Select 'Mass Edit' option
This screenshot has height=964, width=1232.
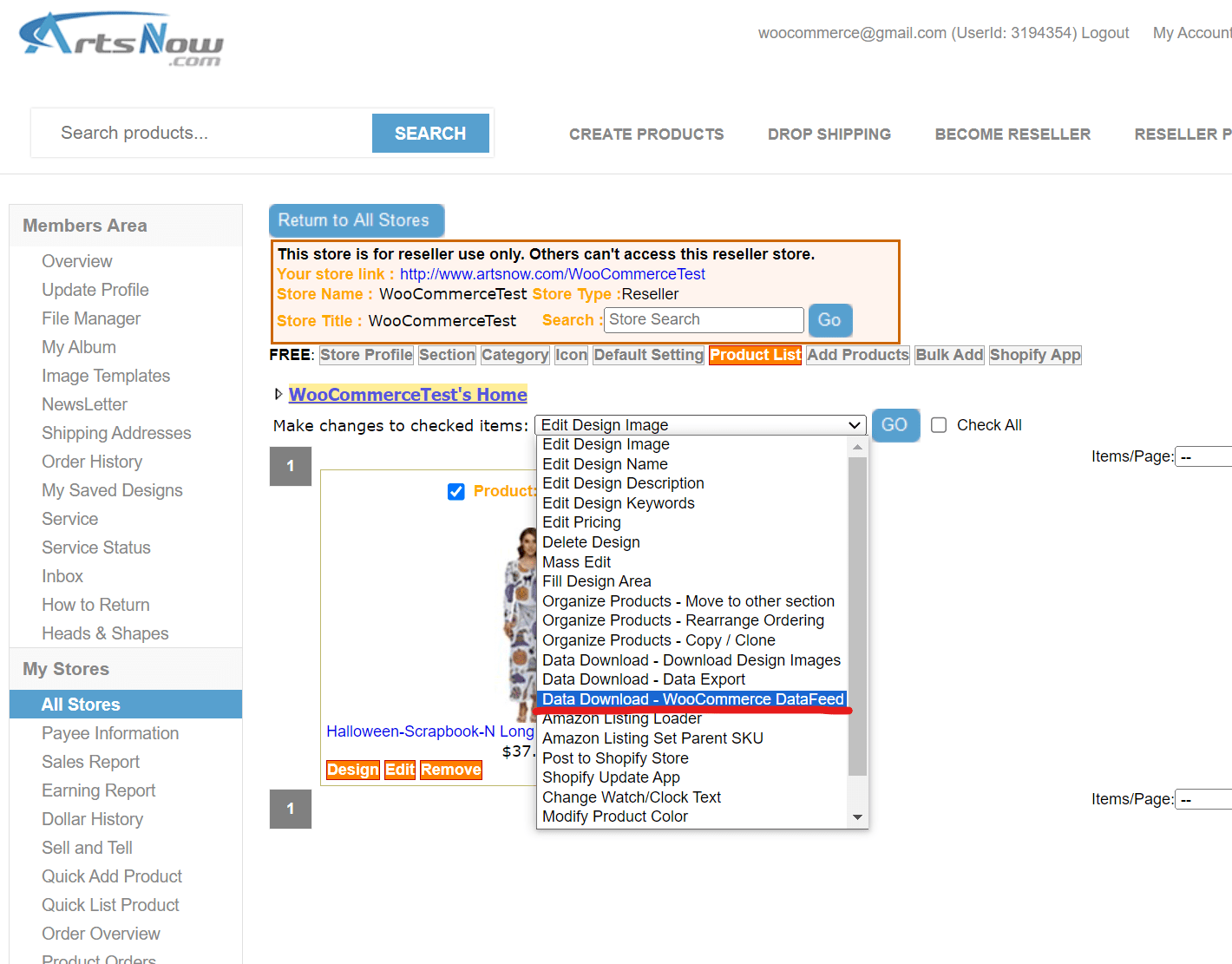(x=576, y=562)
